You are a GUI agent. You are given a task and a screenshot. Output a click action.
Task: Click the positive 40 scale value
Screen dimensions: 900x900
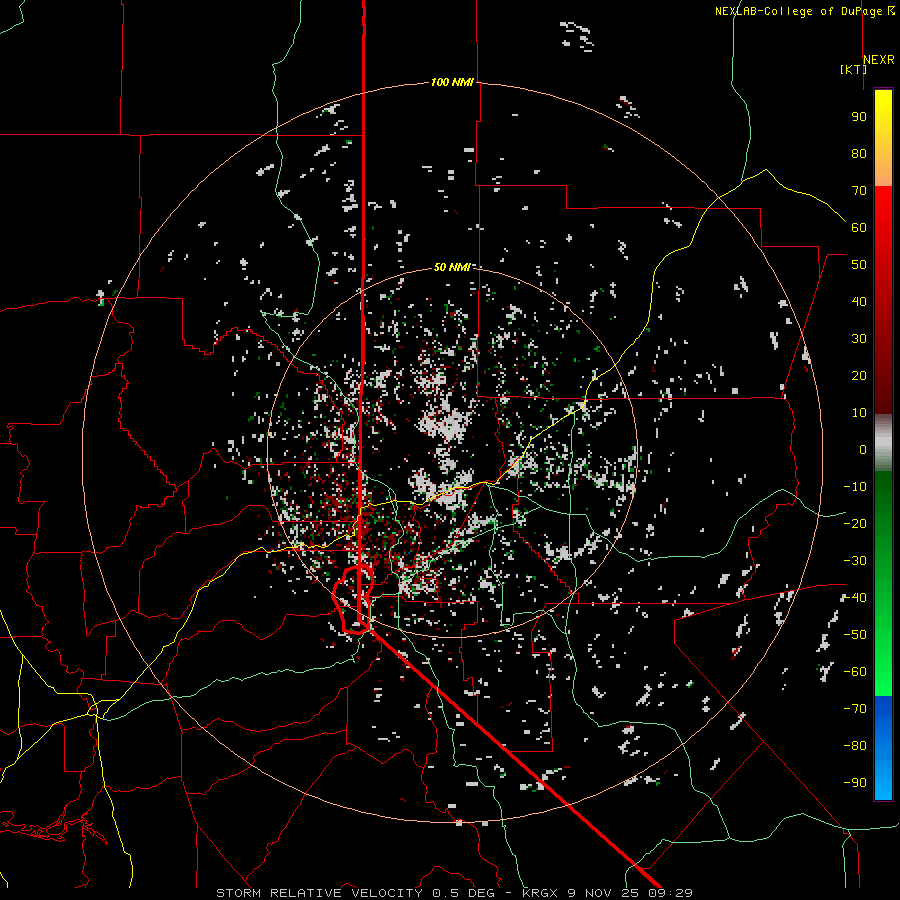[x=859, y=302]
